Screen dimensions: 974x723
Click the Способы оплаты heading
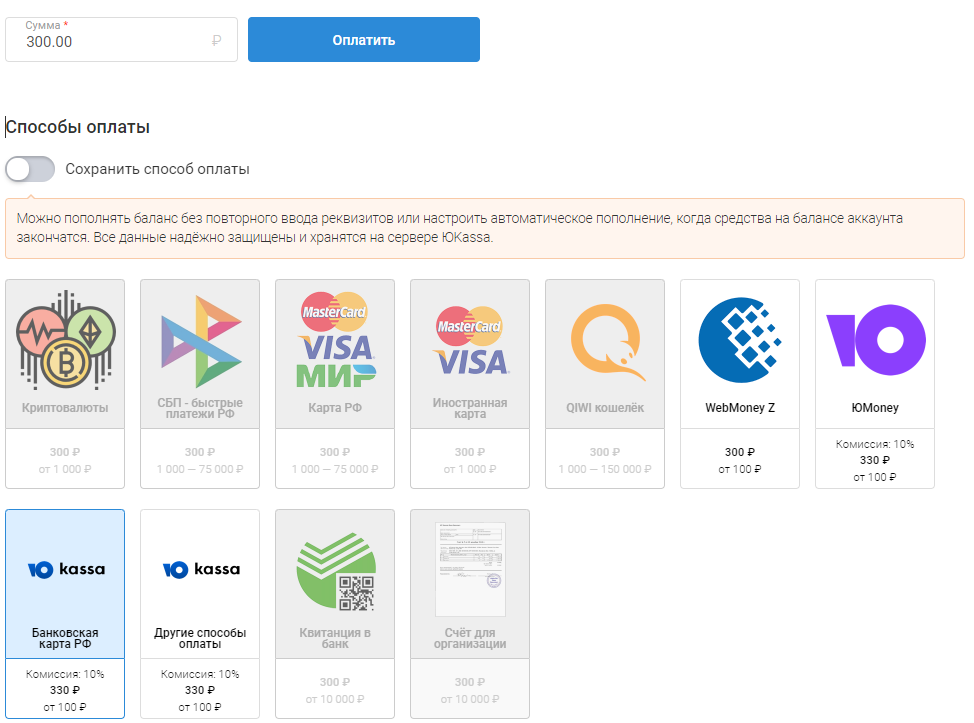pyautogui.click(x=78, y=127)
